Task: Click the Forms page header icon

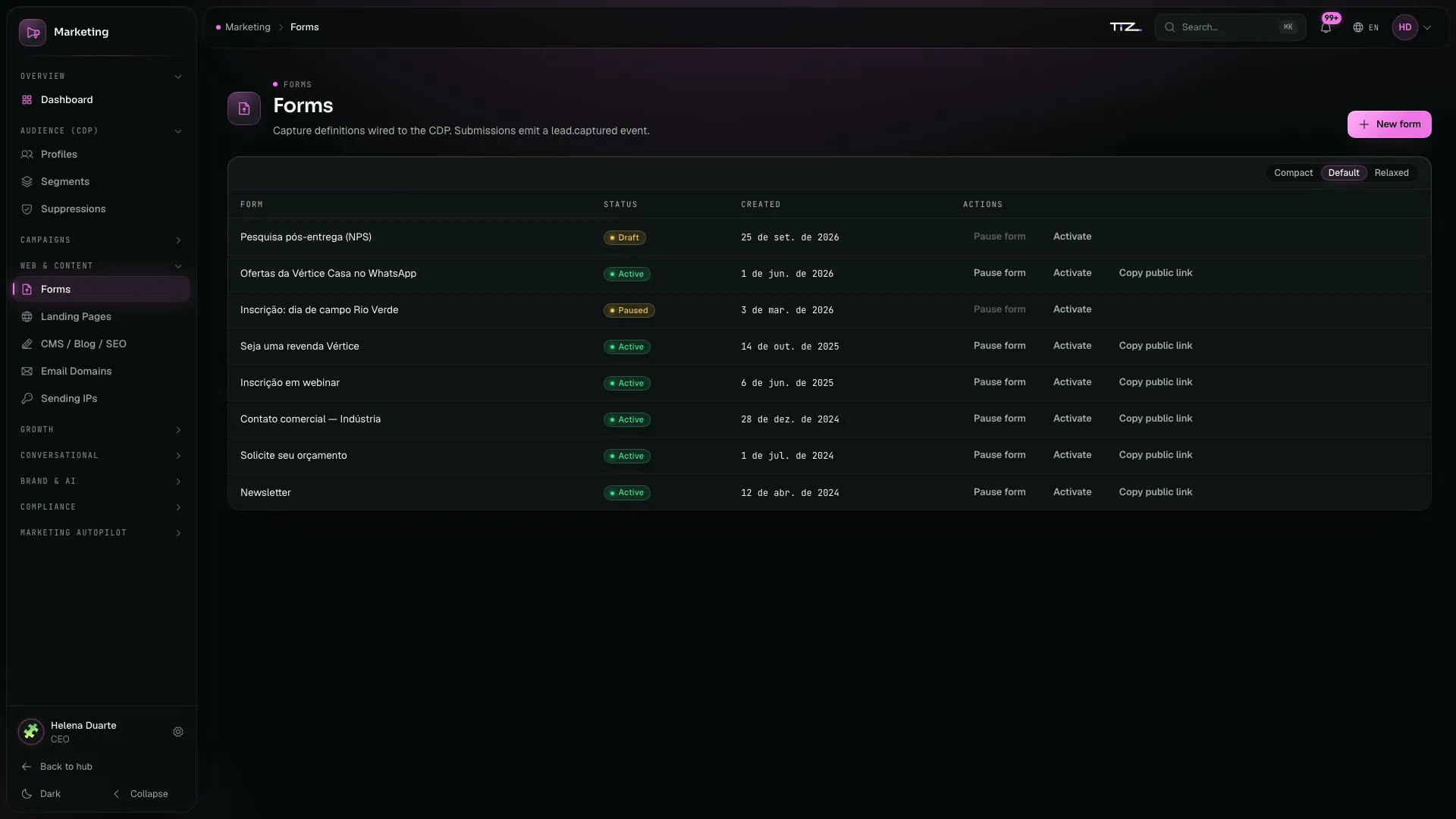Action: 244,108
